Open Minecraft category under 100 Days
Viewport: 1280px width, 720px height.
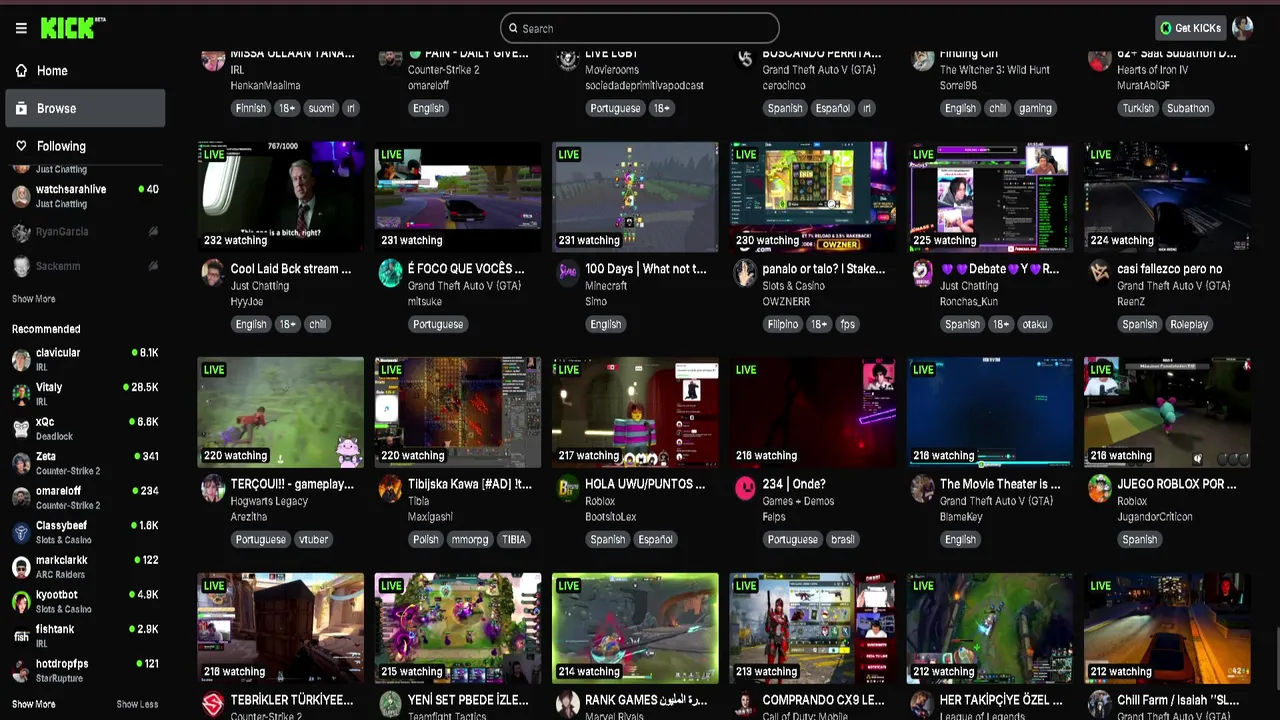pyautogui.click(x=606, y=286)
